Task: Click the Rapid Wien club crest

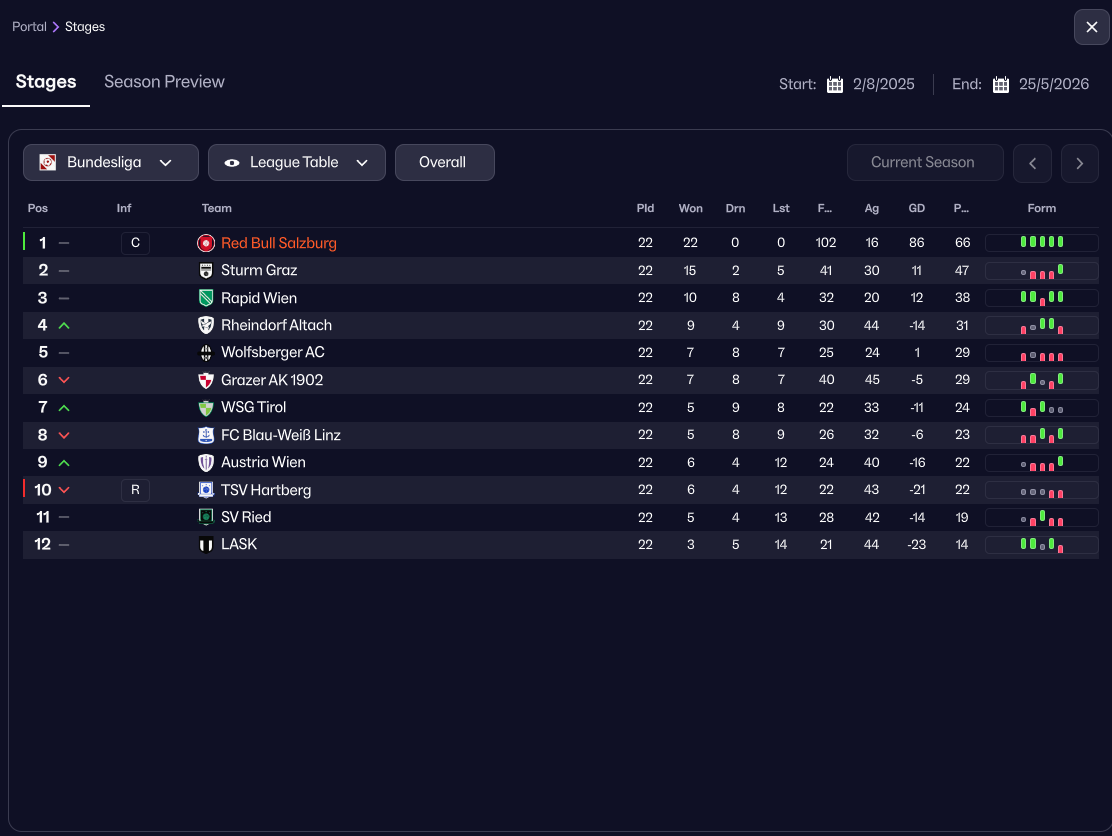Action: pos(206,298)
